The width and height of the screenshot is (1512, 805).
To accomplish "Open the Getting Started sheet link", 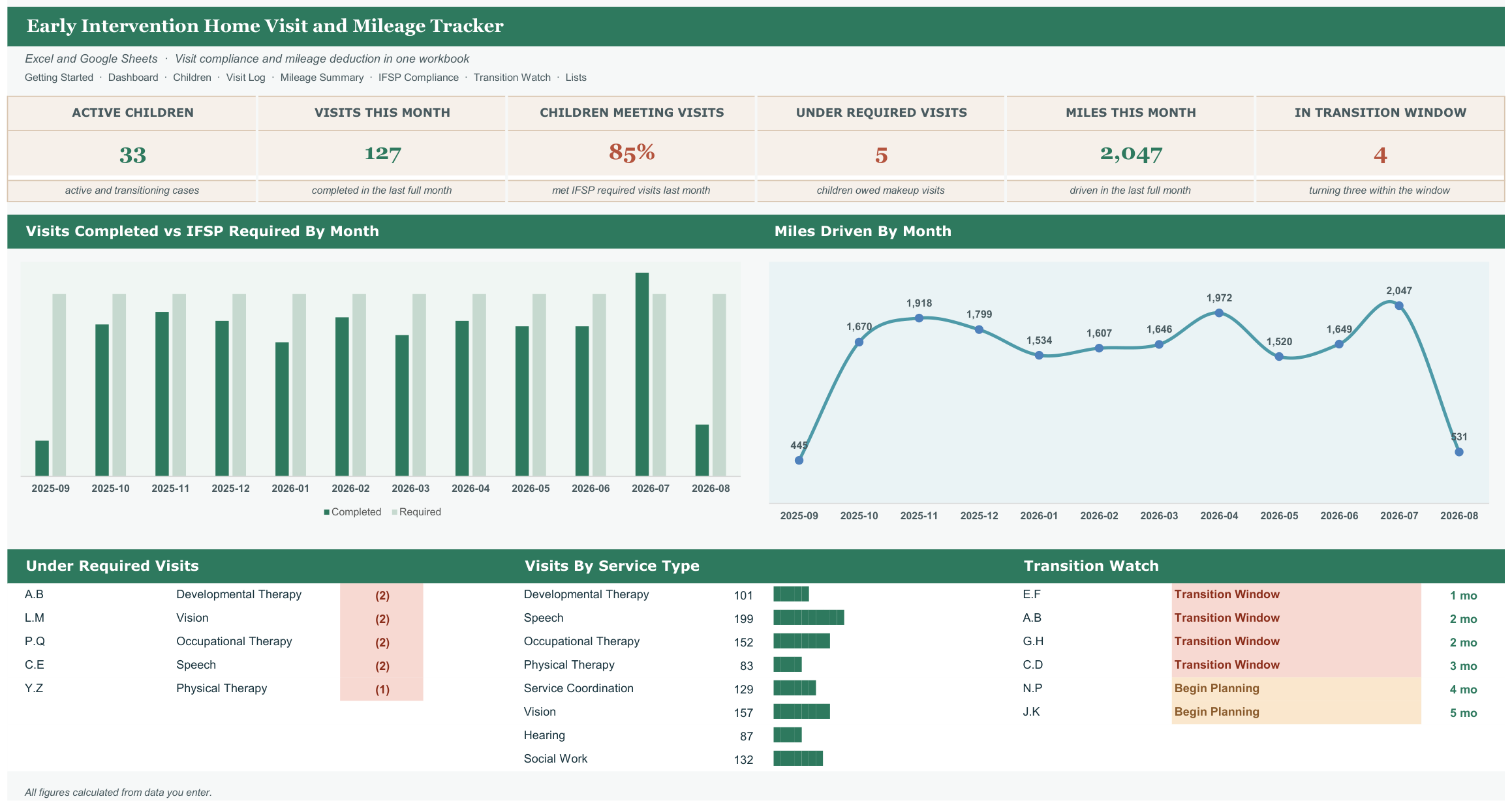I will (59, 78).
